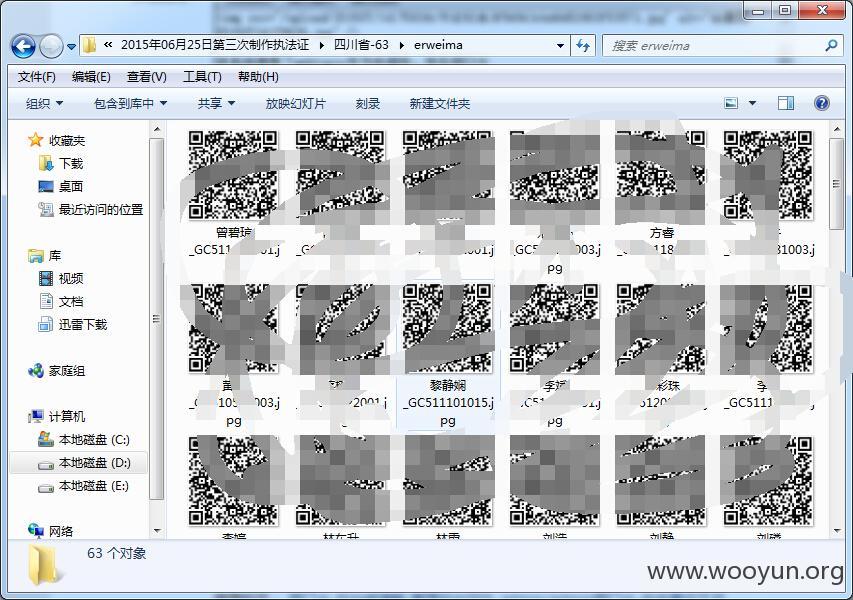Open the address bar history dropdown
This screenshot has width=853, height=600.
pyautogui.click(x=560, y=46)
